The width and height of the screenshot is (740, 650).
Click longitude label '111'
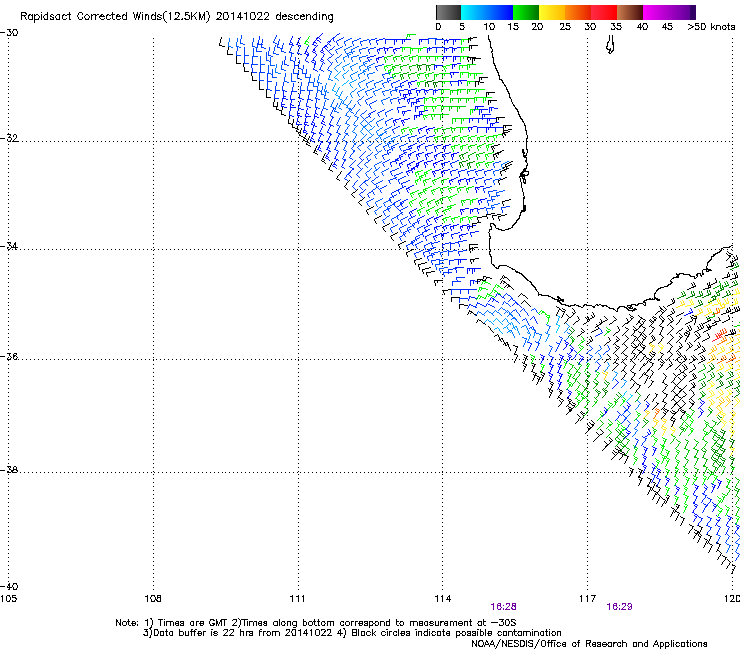pyautogui.click(x=297, y=599)
